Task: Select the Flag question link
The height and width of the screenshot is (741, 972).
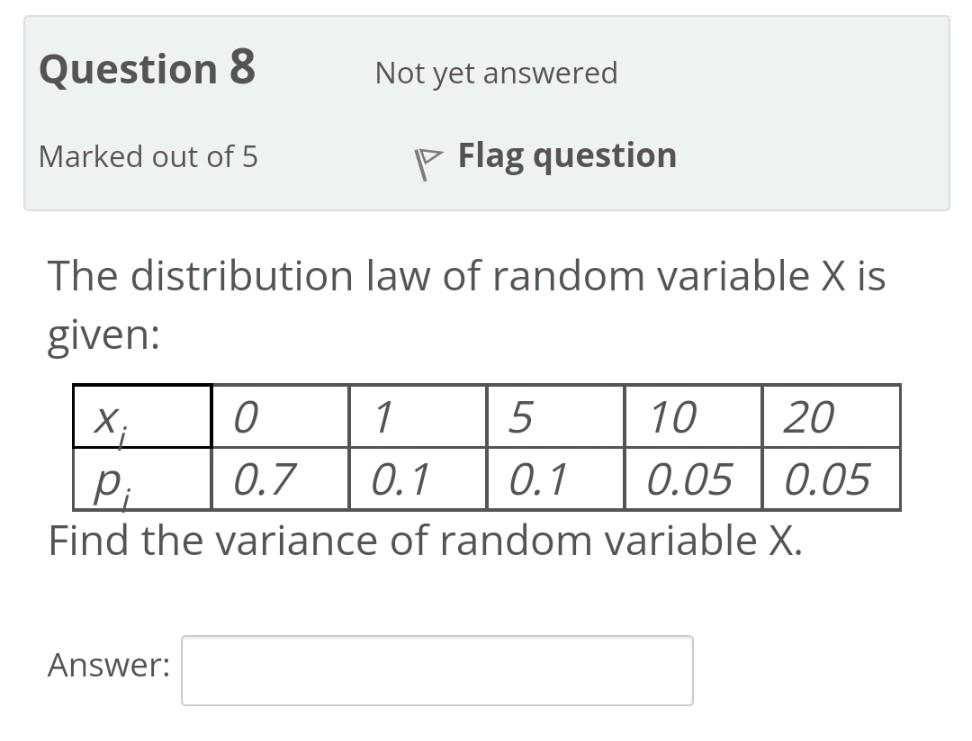Action: coord(567,155)
